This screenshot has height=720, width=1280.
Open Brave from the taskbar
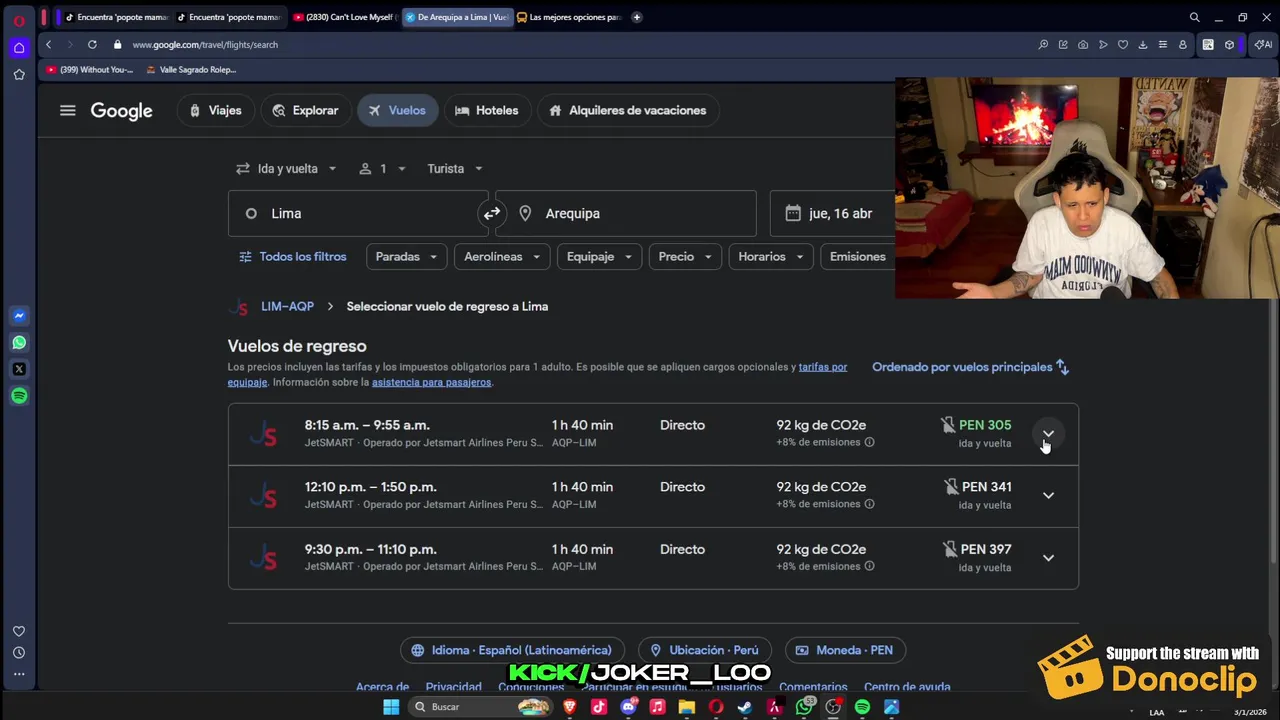[569, 707]
